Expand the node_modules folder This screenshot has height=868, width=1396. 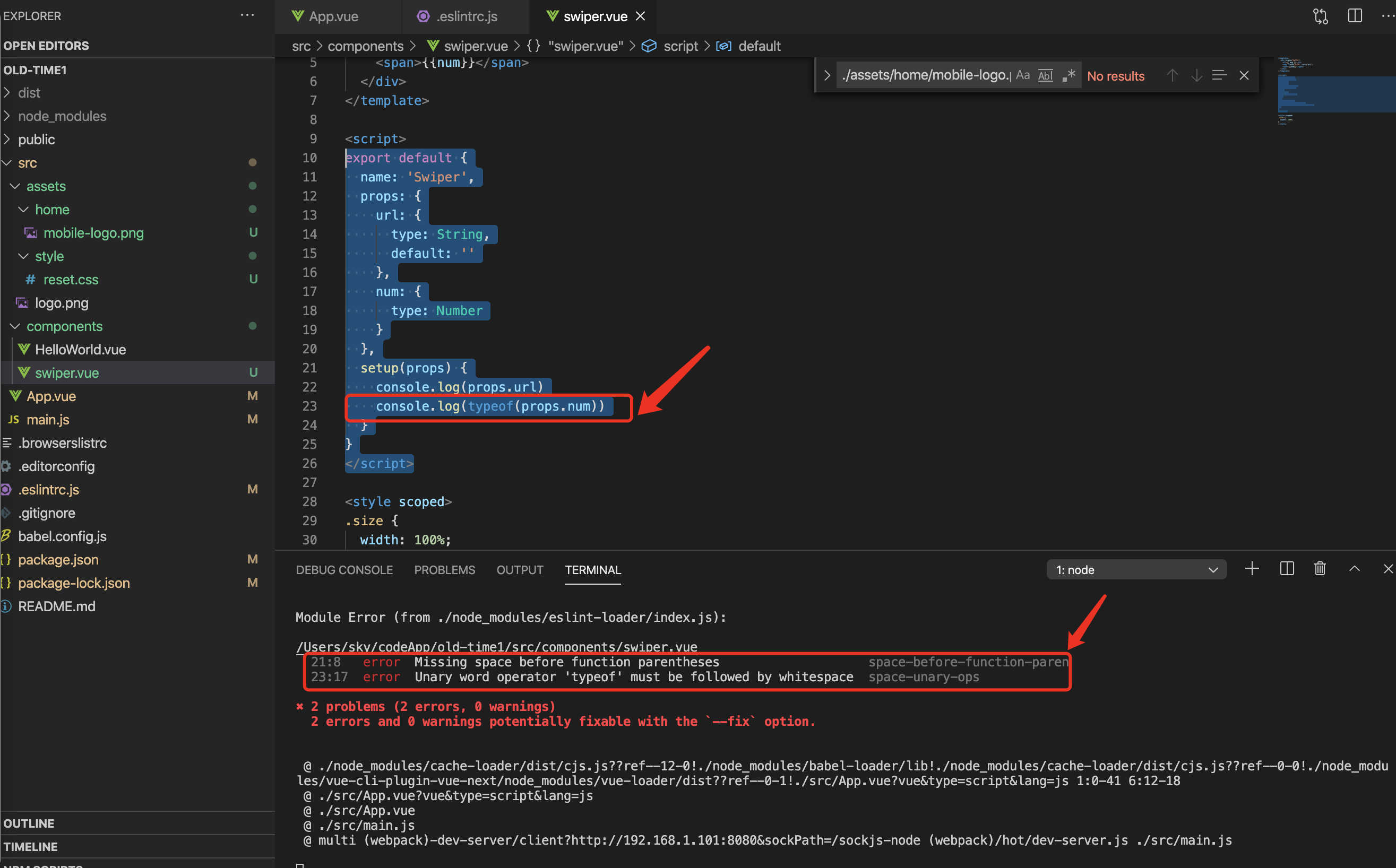pos(62,116)
